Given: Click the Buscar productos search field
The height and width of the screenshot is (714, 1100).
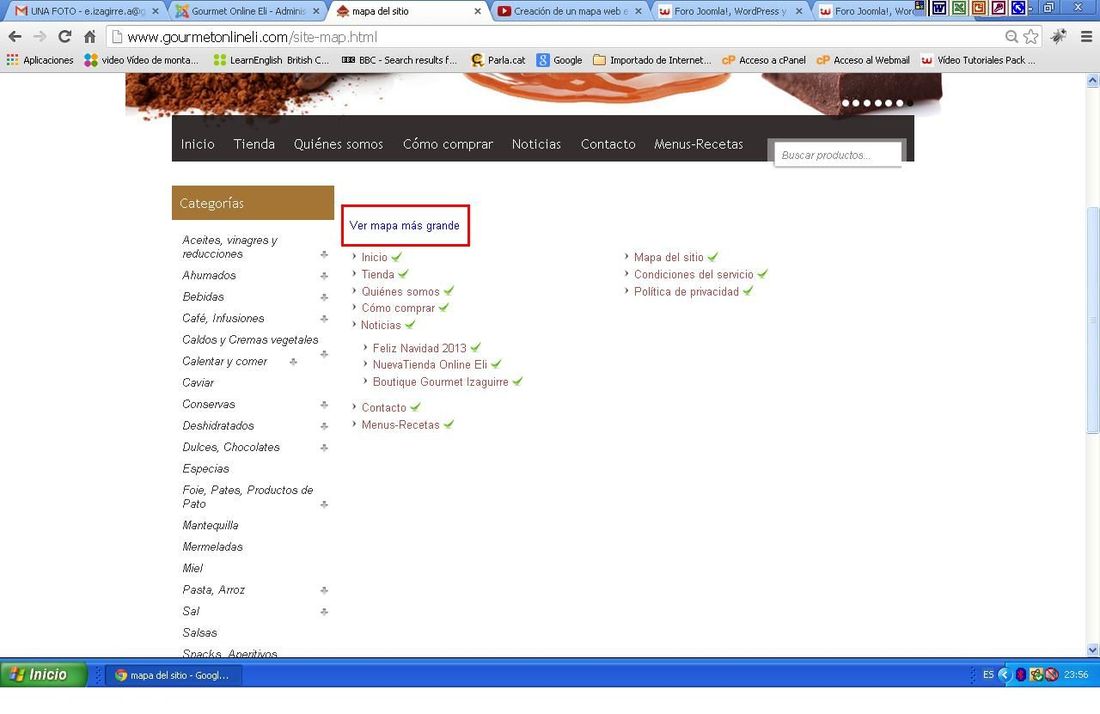Looking at the screenshot, I should (838, 155).
